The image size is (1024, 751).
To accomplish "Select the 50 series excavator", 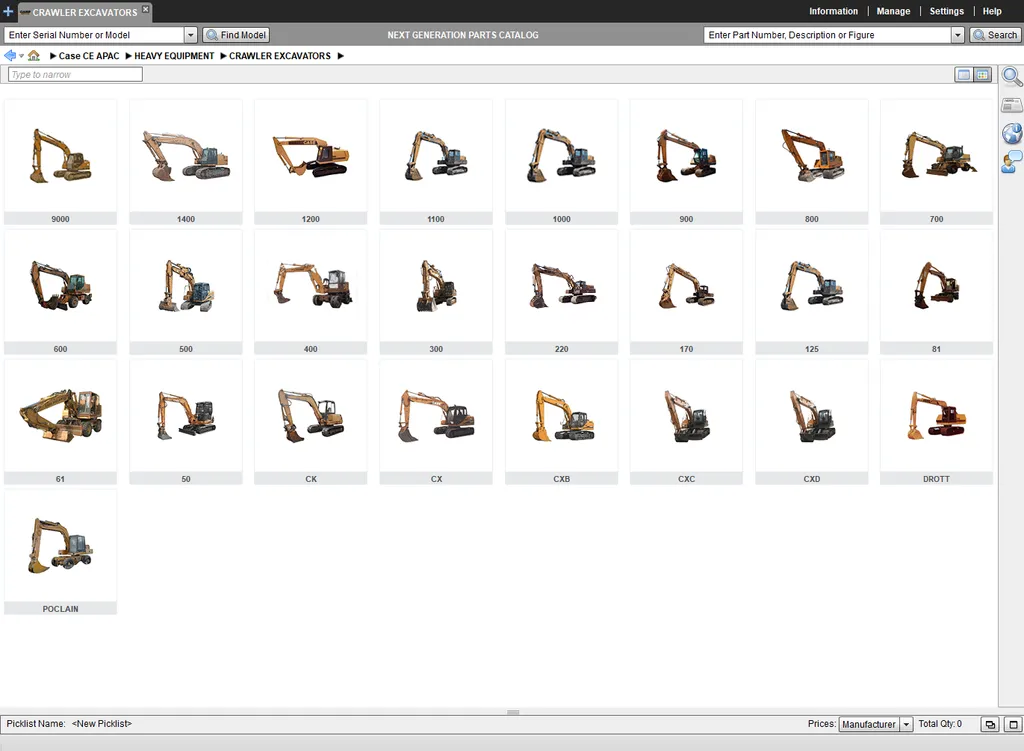I will pyautogui.click(x=185, y=422).
